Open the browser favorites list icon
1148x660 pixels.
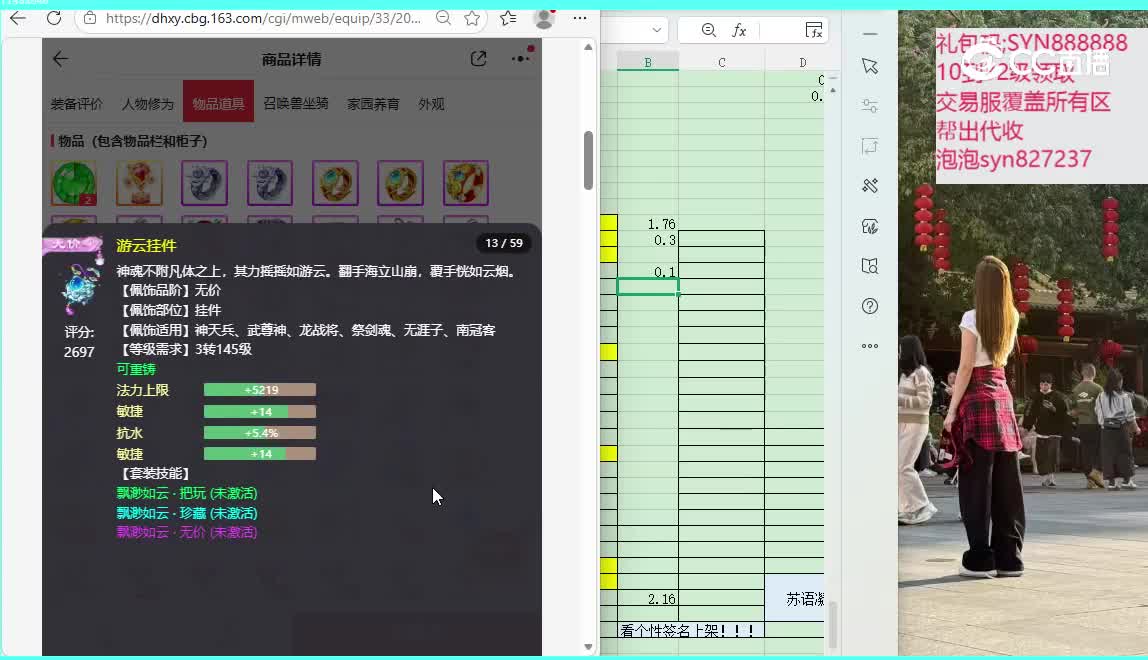point(508,18)
